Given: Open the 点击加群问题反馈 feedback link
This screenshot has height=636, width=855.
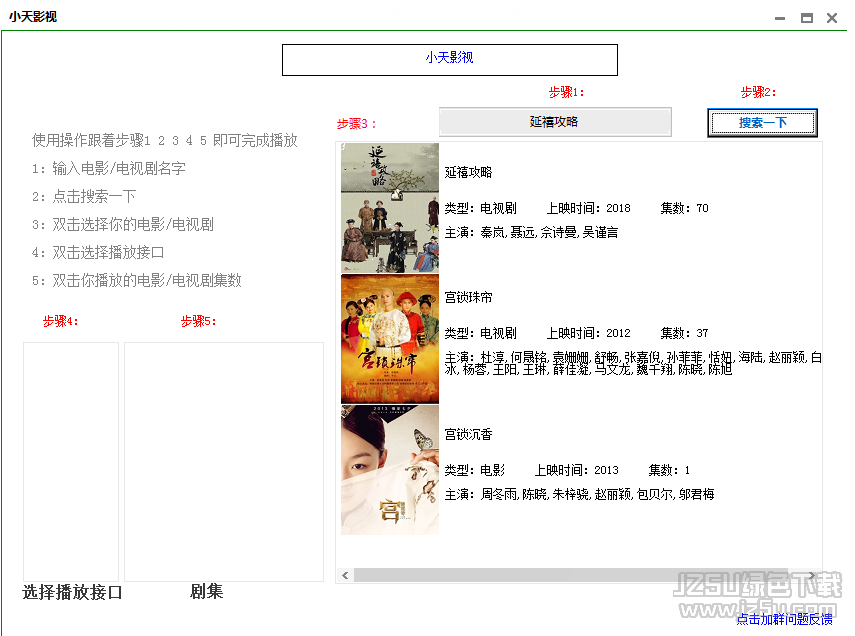Looking at the screenshot, I should [784, 619].
